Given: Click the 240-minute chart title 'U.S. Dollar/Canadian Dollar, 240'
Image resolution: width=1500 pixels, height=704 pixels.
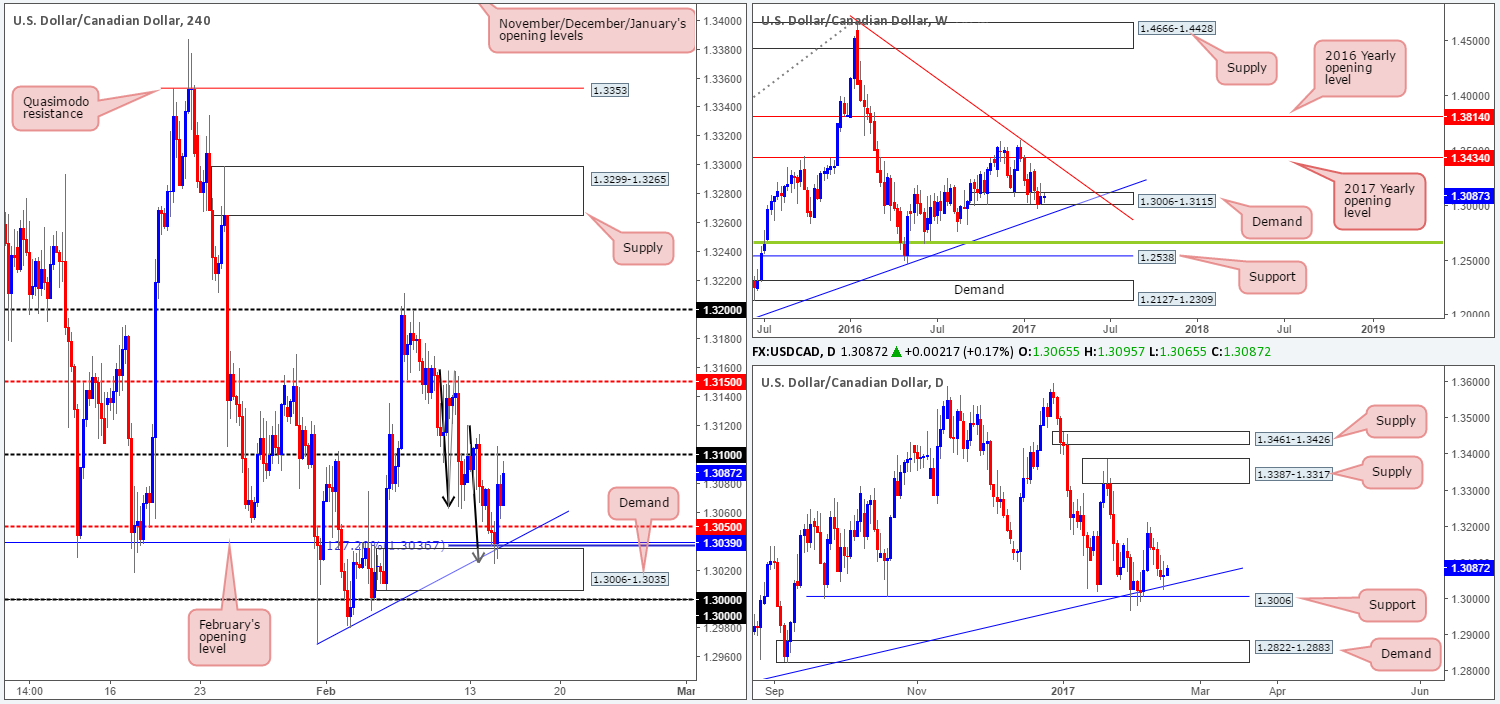Looking at the screenshot, I should (x=110, y=19).
